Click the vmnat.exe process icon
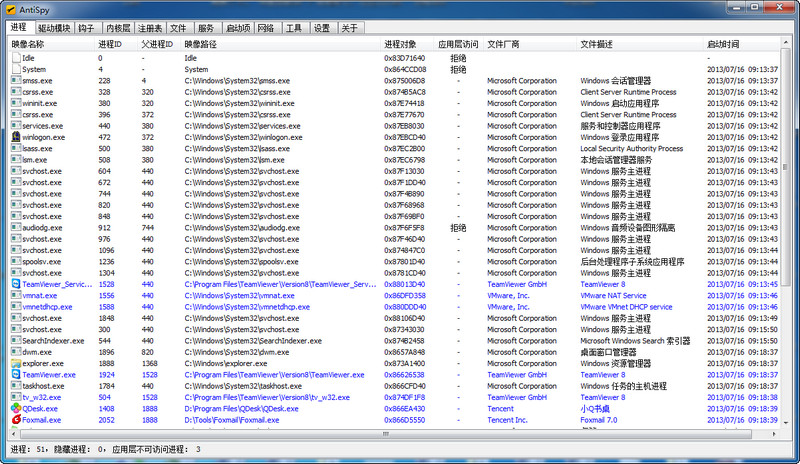 pos(16,295)
